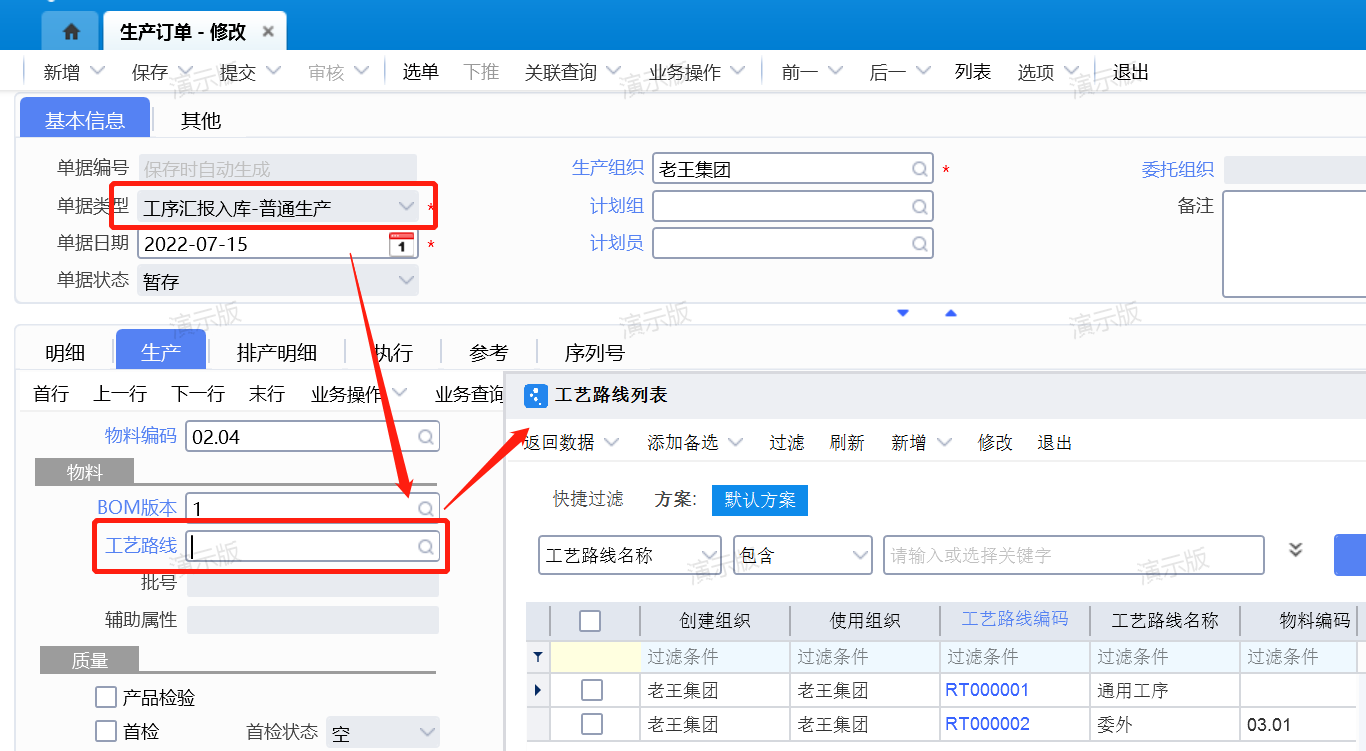Viewport: 1366px width, 751px height.
Task: Click the grid filter funnel icon
Action: click(538, 657)
